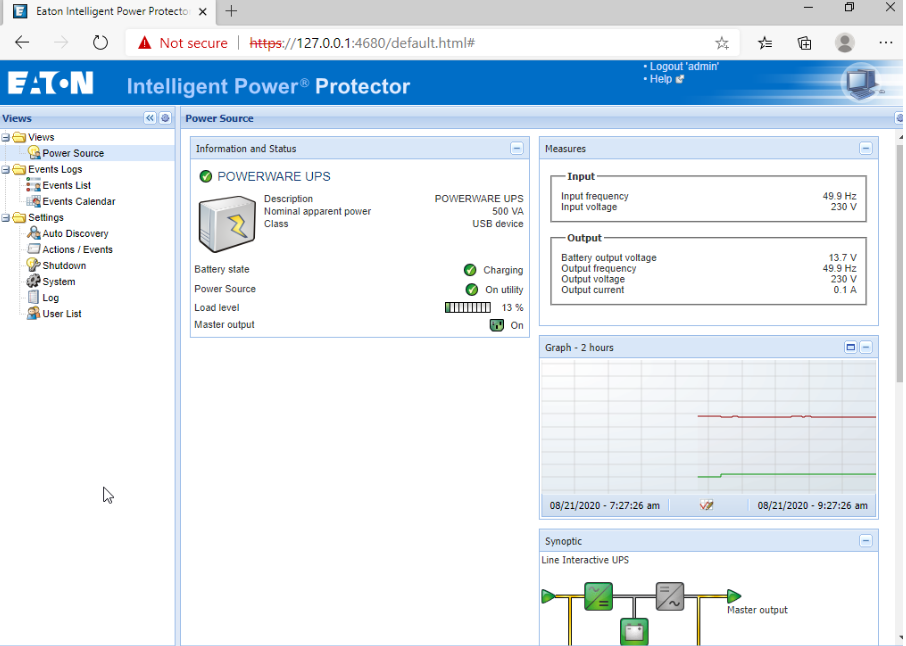Click the Actions / Events icon
The height and width of the screenshot is (646, 906).
tap(34, 249)
